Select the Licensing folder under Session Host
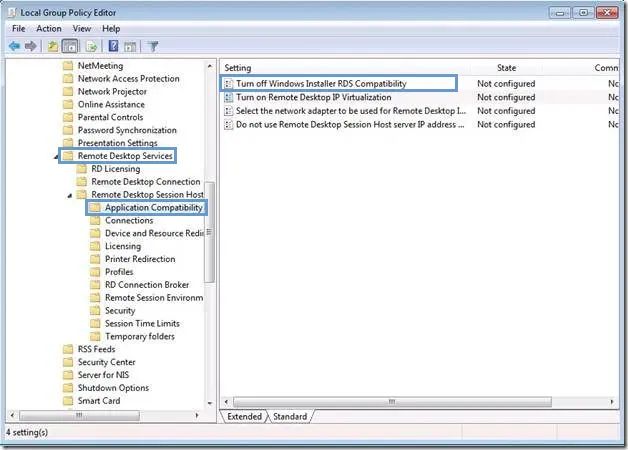The width and height of the screenshot is (628, 450). [123, 246]
